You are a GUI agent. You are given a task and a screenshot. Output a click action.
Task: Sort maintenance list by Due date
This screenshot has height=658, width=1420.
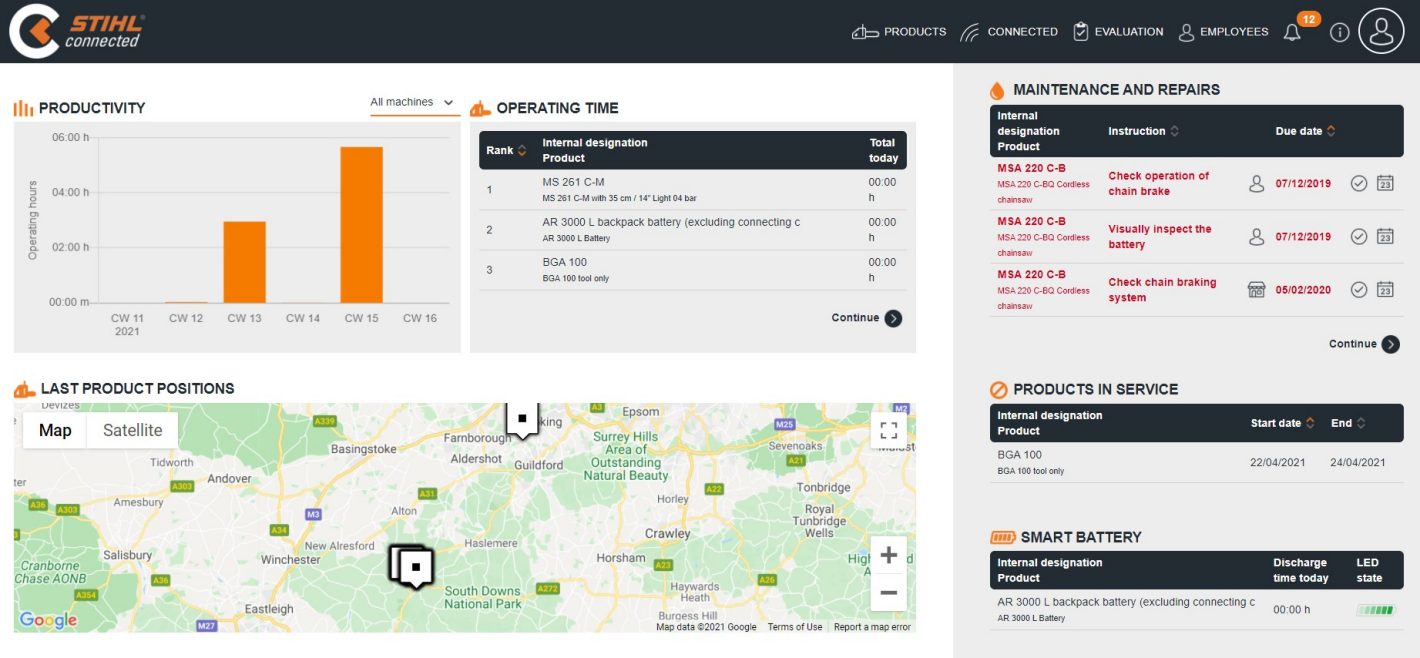click(x=1305, y=131)
